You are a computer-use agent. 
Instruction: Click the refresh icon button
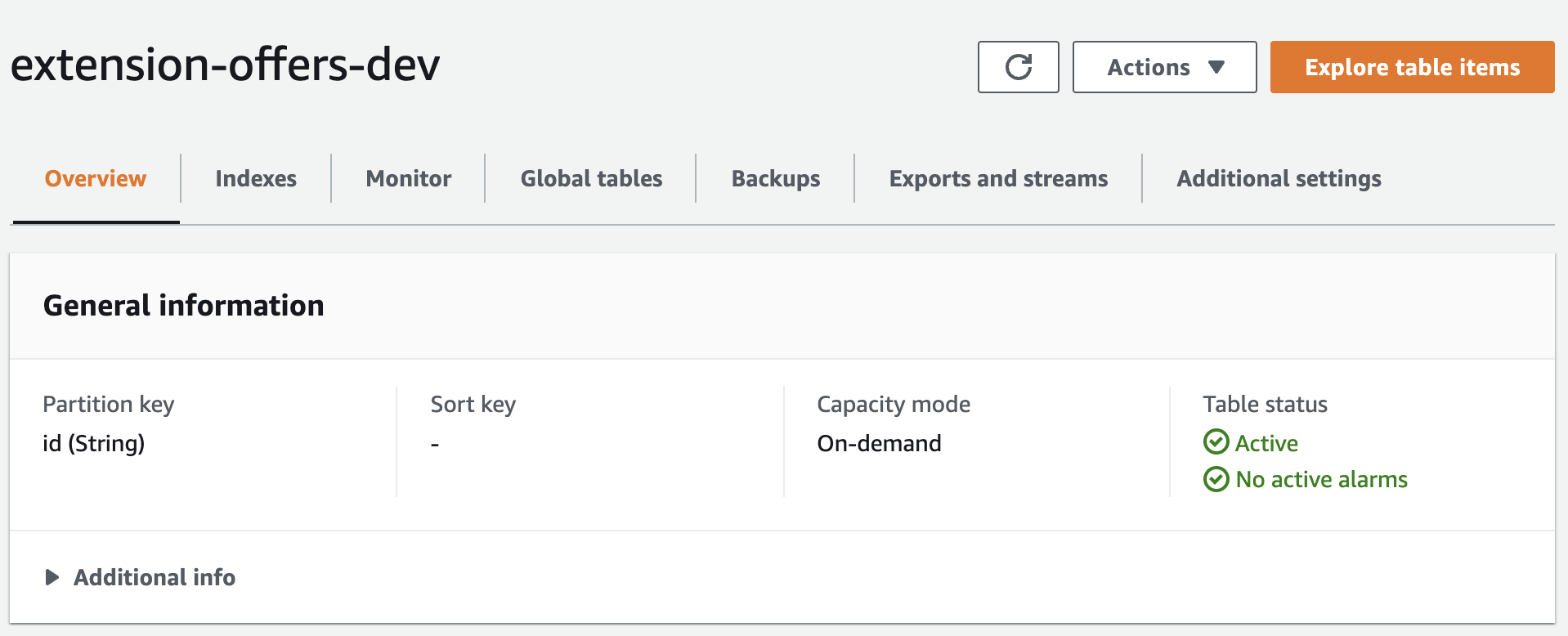coord(1018,67)
